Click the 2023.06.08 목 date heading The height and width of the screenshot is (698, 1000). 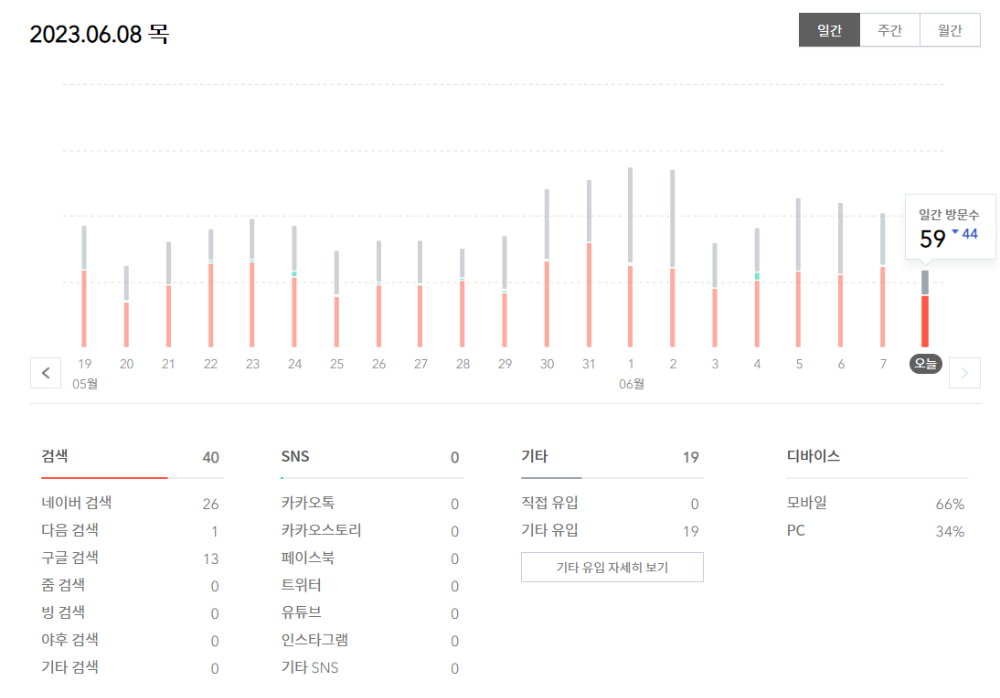pos(99,34)
